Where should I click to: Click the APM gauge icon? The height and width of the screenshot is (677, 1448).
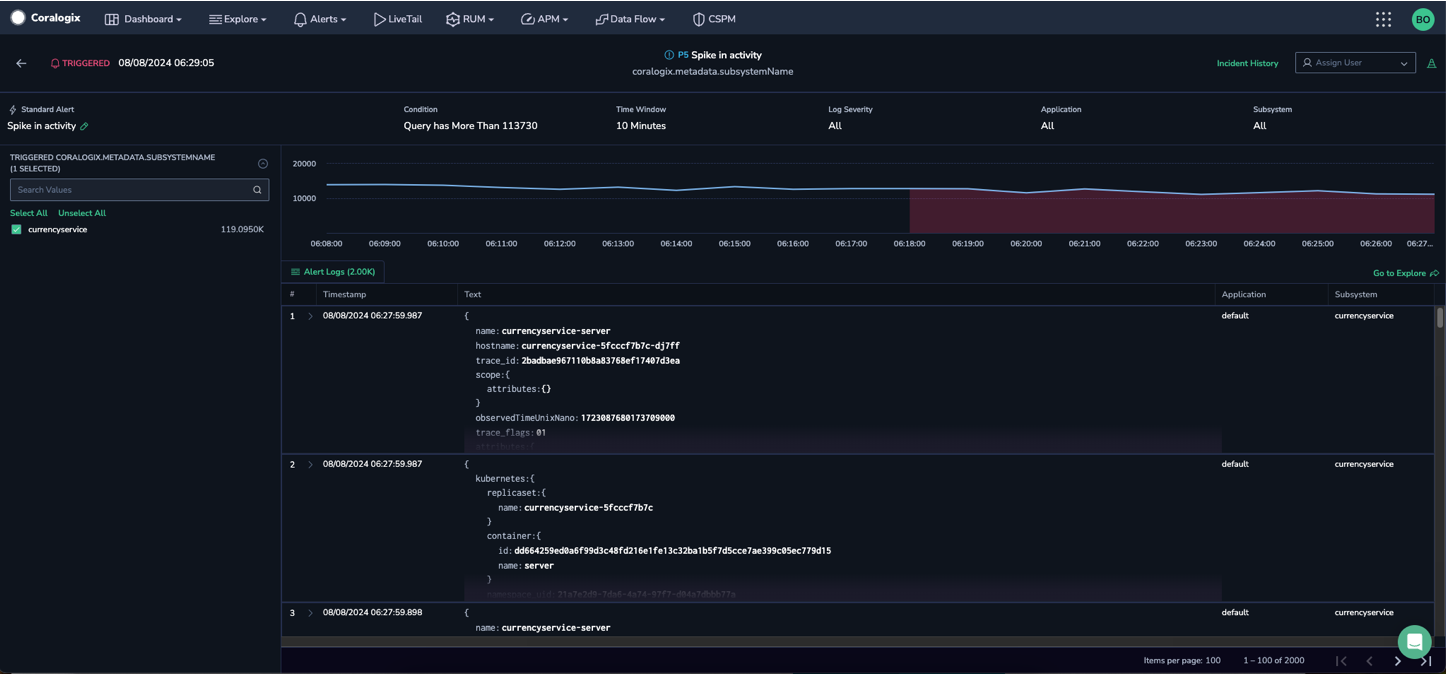(x=527, y=19)
